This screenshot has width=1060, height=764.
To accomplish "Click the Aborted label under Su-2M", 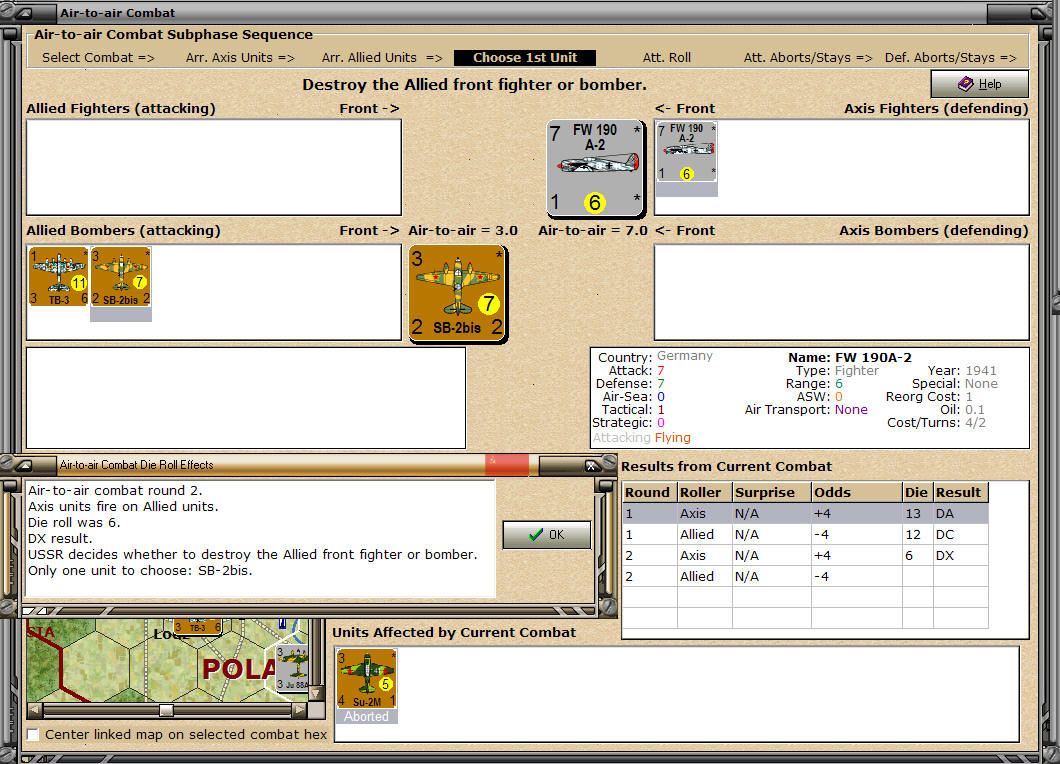I will (366, 717).
